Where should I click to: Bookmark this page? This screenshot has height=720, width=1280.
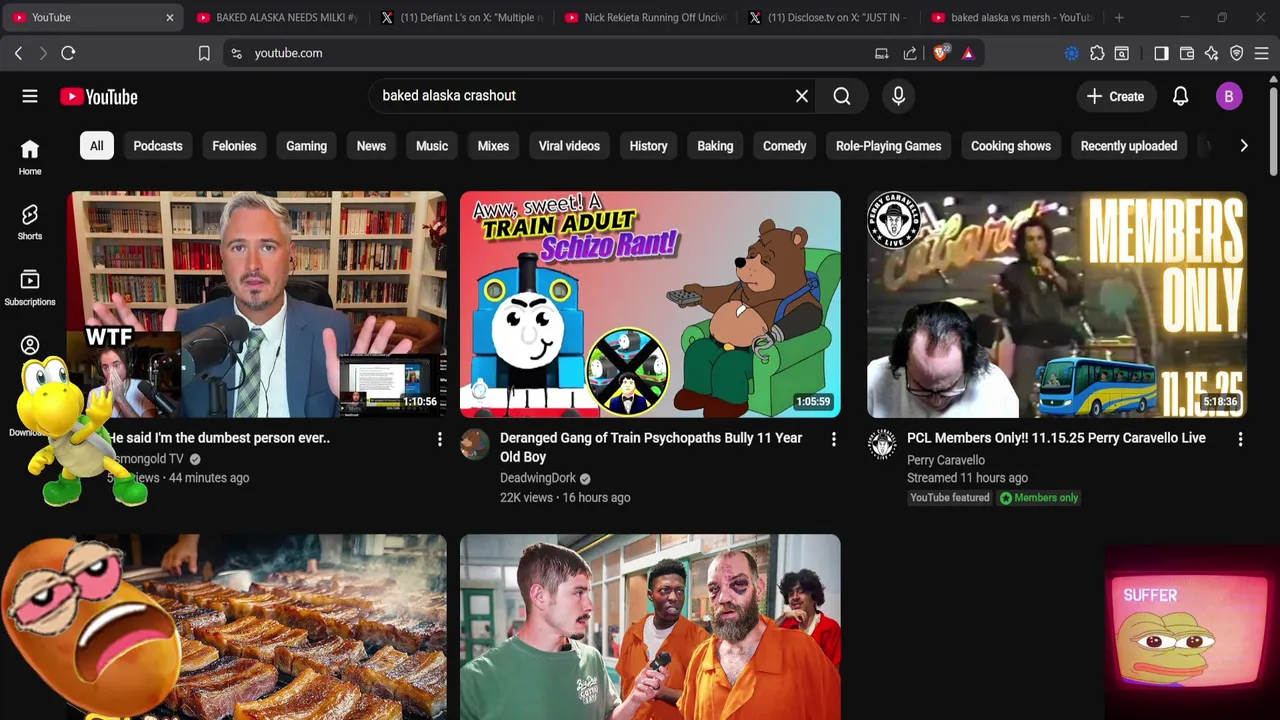pos(204,53)
